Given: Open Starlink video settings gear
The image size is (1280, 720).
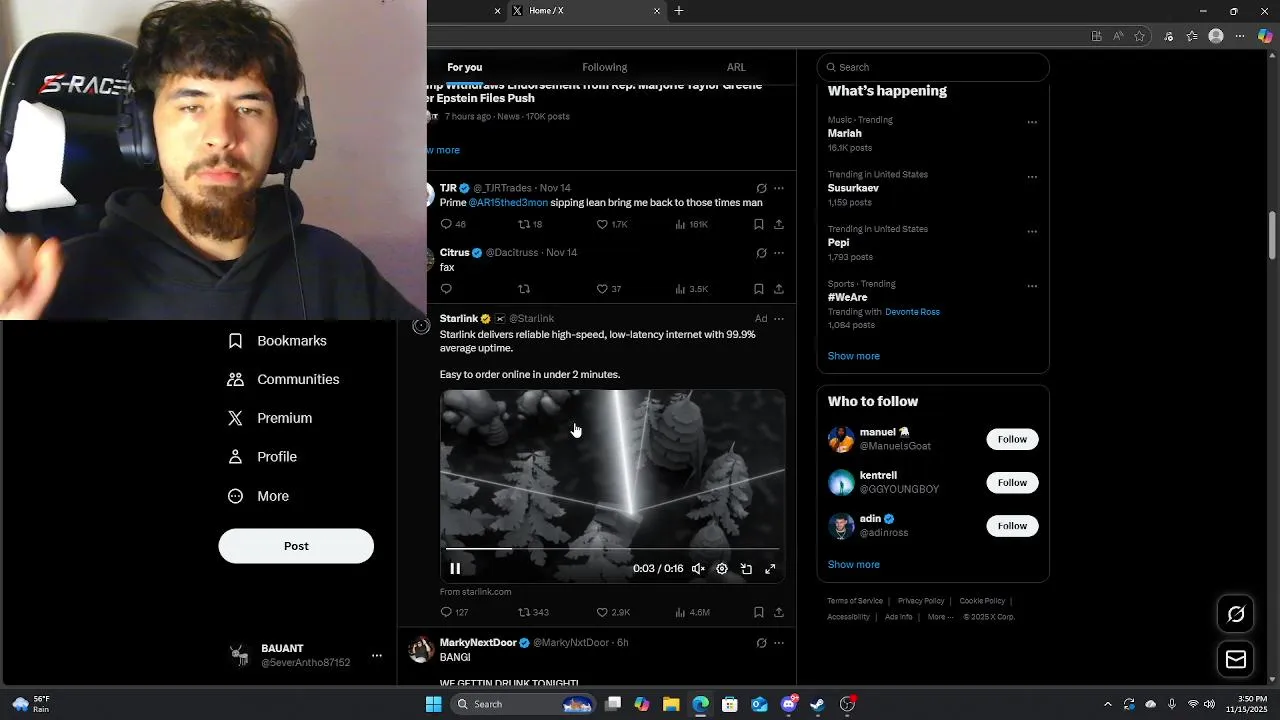Looking at the screenshot, I should pos(722,569).
